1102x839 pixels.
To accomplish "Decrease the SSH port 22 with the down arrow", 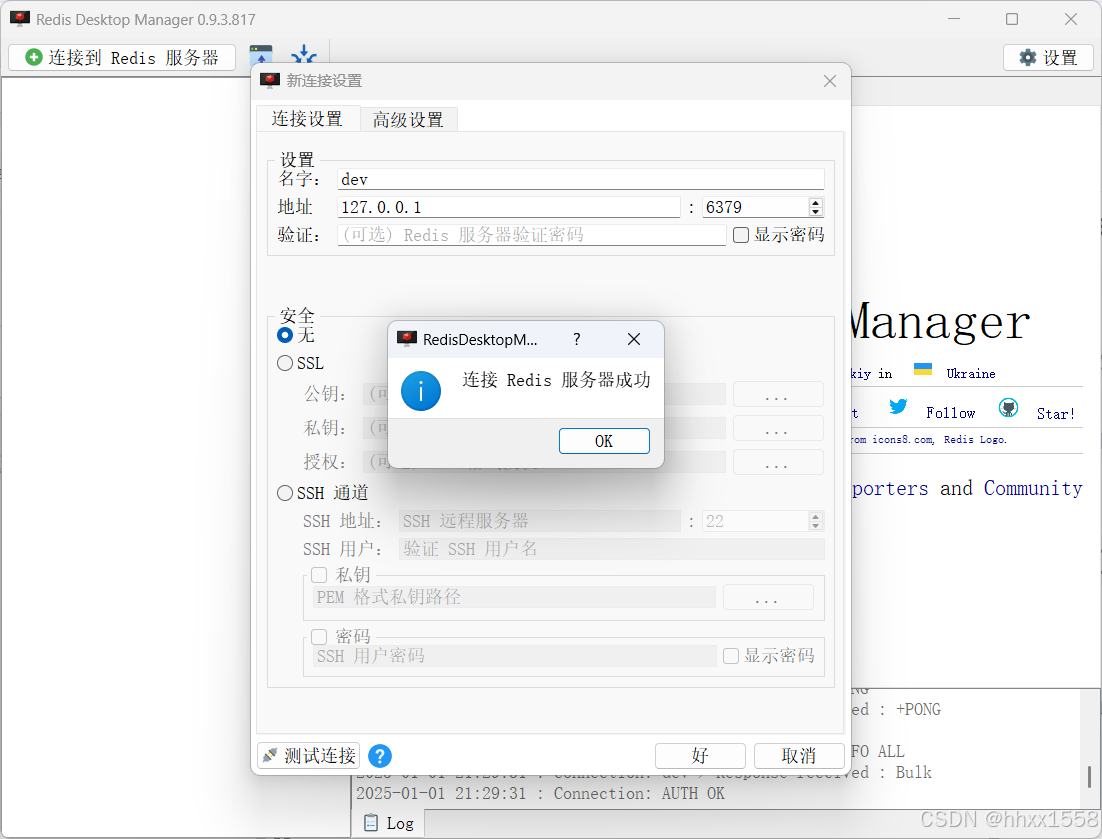I will (815, 526).
